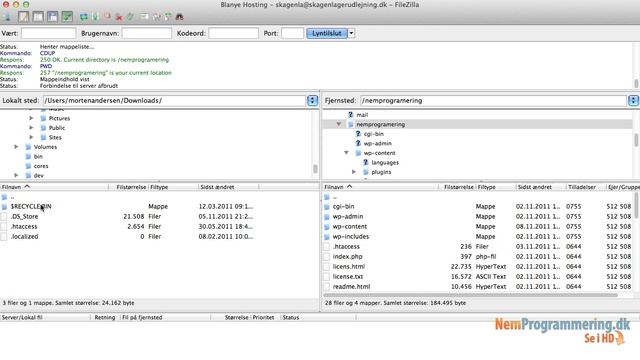Open the binoculars search remote files icon

(179, 17)
